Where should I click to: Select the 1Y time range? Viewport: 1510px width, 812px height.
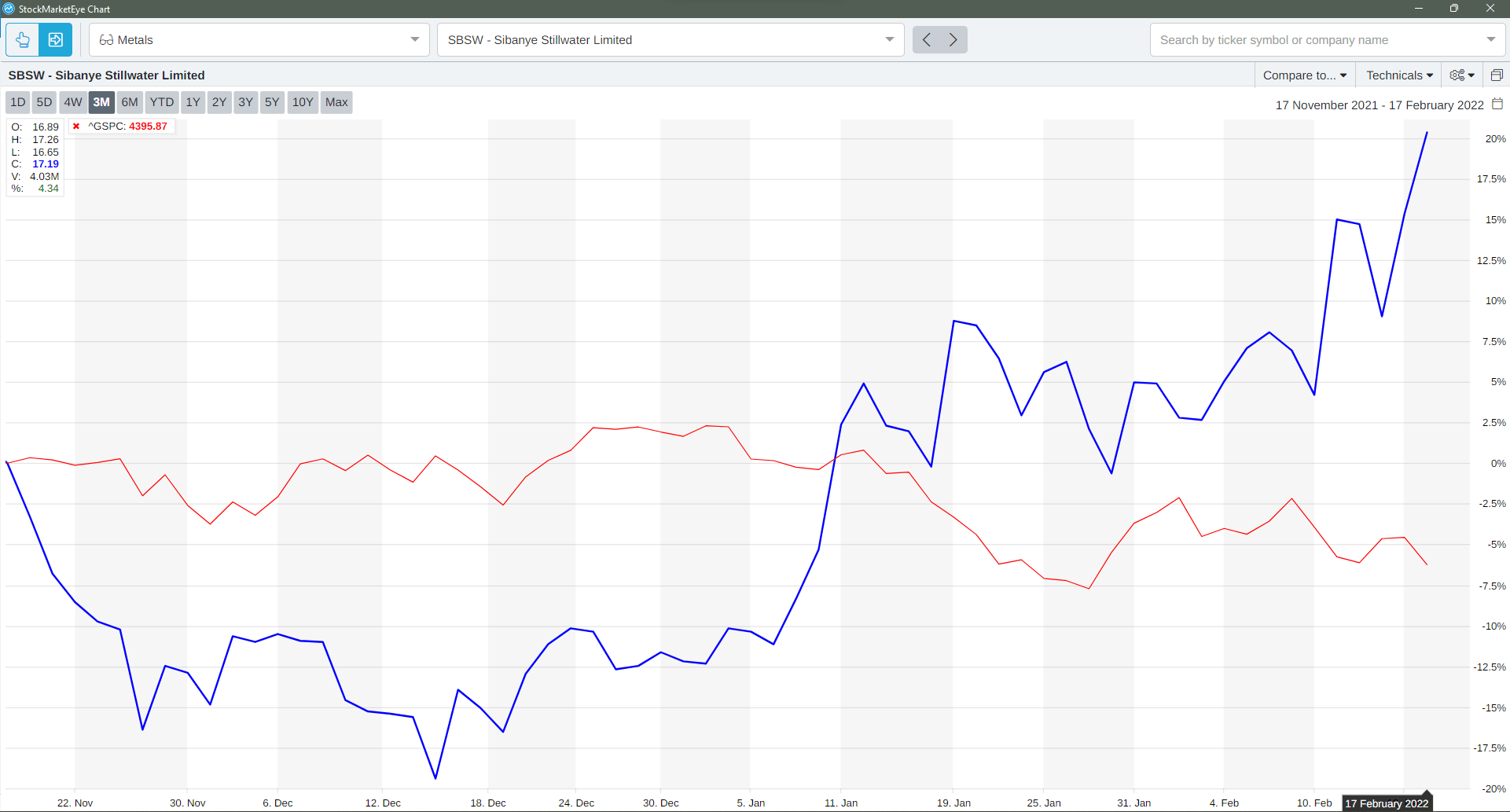tap(193, 102)
